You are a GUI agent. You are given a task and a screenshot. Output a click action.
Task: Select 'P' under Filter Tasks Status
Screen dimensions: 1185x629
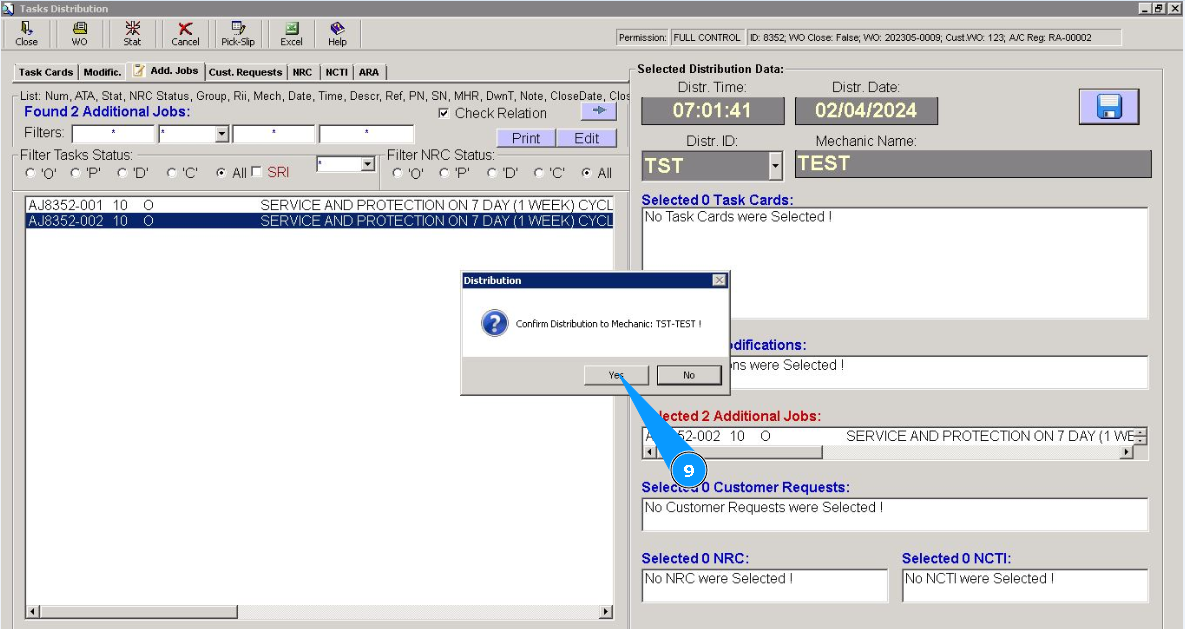point(76,173)
